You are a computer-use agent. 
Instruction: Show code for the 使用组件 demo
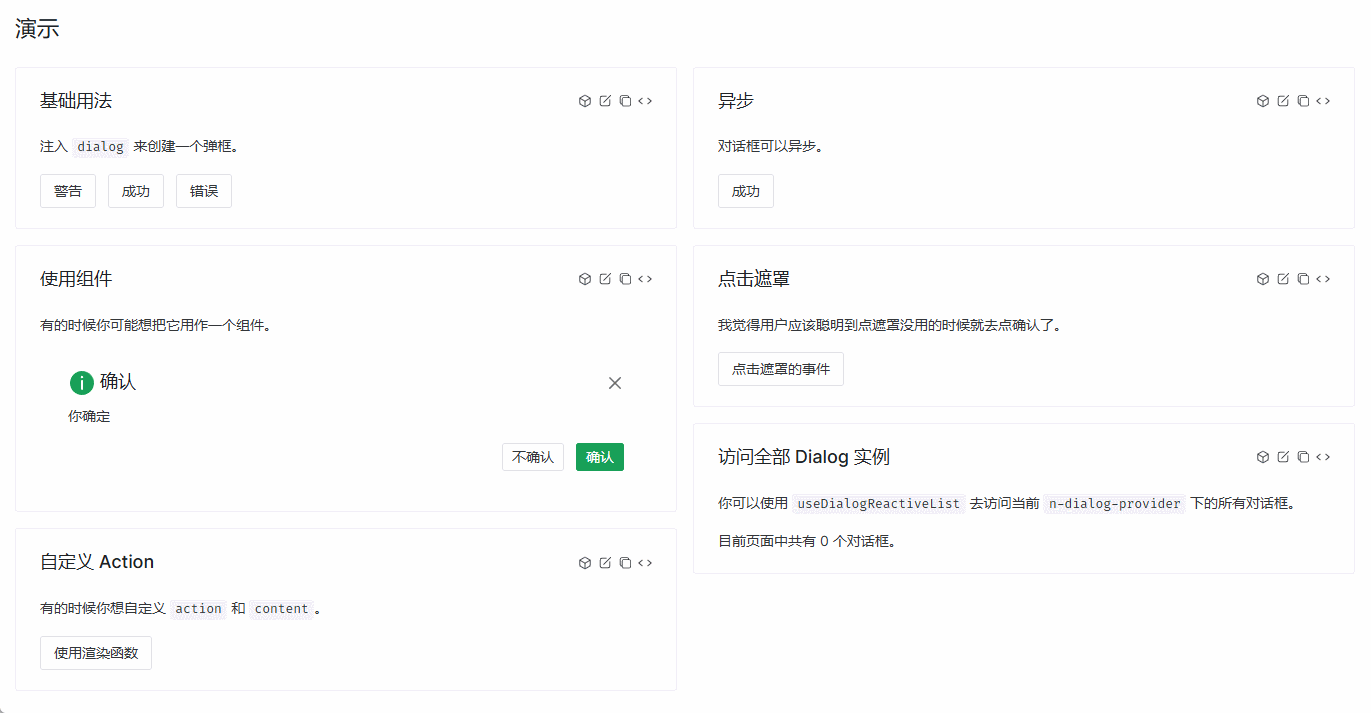click(645, 279)
